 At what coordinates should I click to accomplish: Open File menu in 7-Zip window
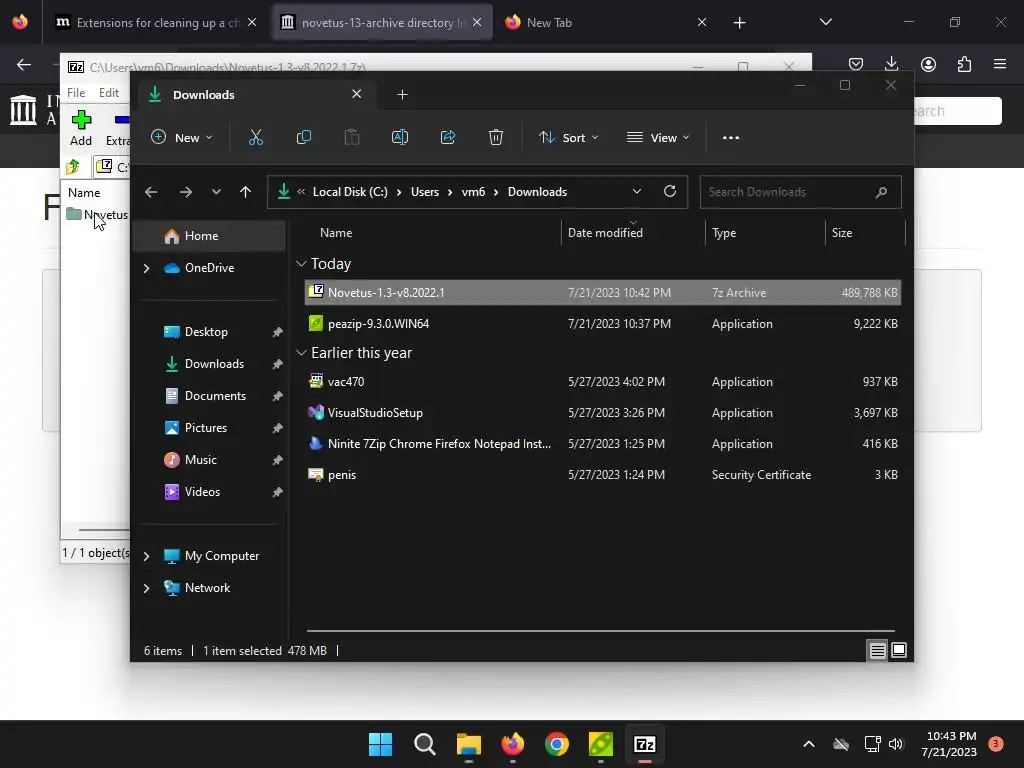[76, 93]
